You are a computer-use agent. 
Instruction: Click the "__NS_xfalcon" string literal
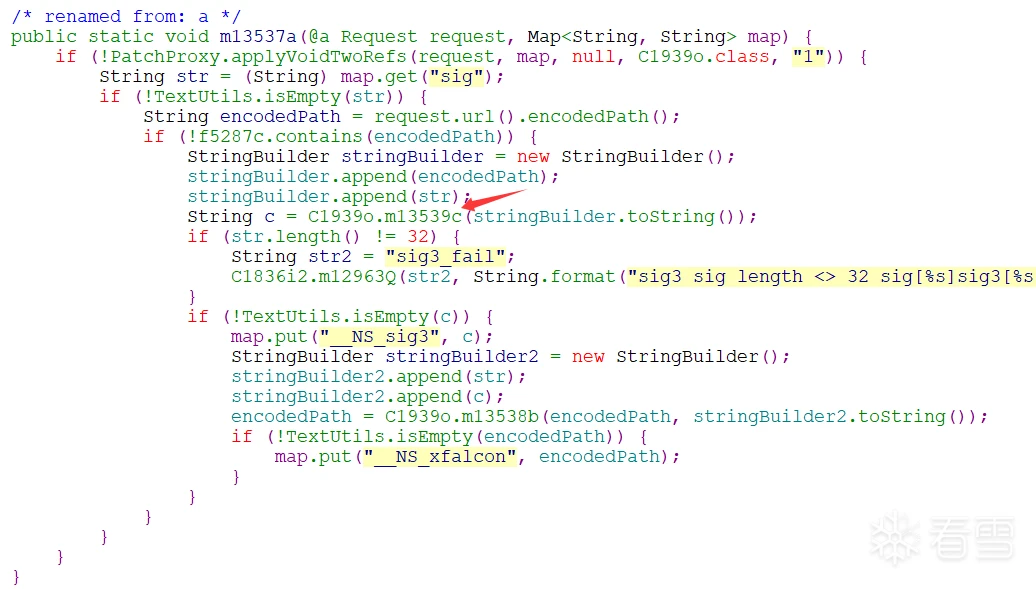pos(439,457)
